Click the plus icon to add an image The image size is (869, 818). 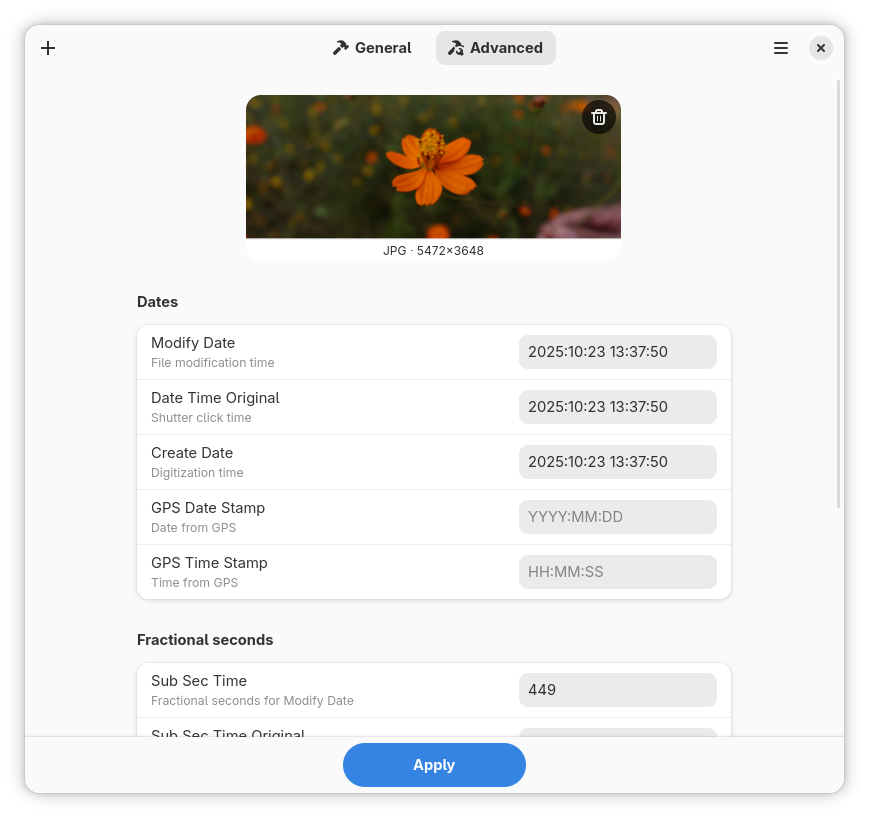[x=48, y=48]
